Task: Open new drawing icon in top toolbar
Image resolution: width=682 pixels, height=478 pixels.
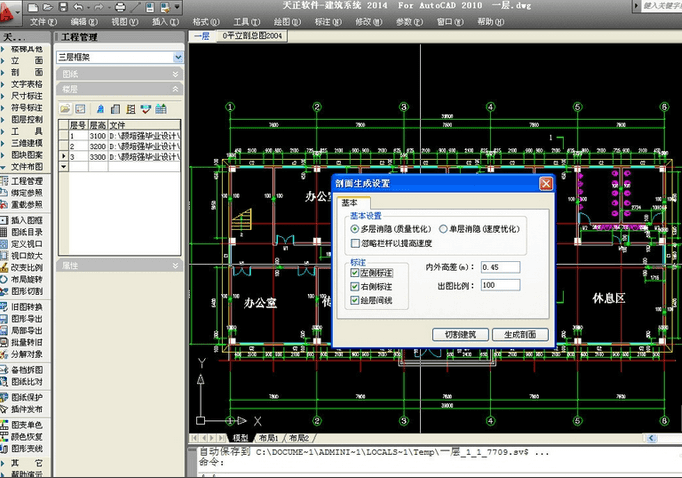Action: click(x=33, y=7)
